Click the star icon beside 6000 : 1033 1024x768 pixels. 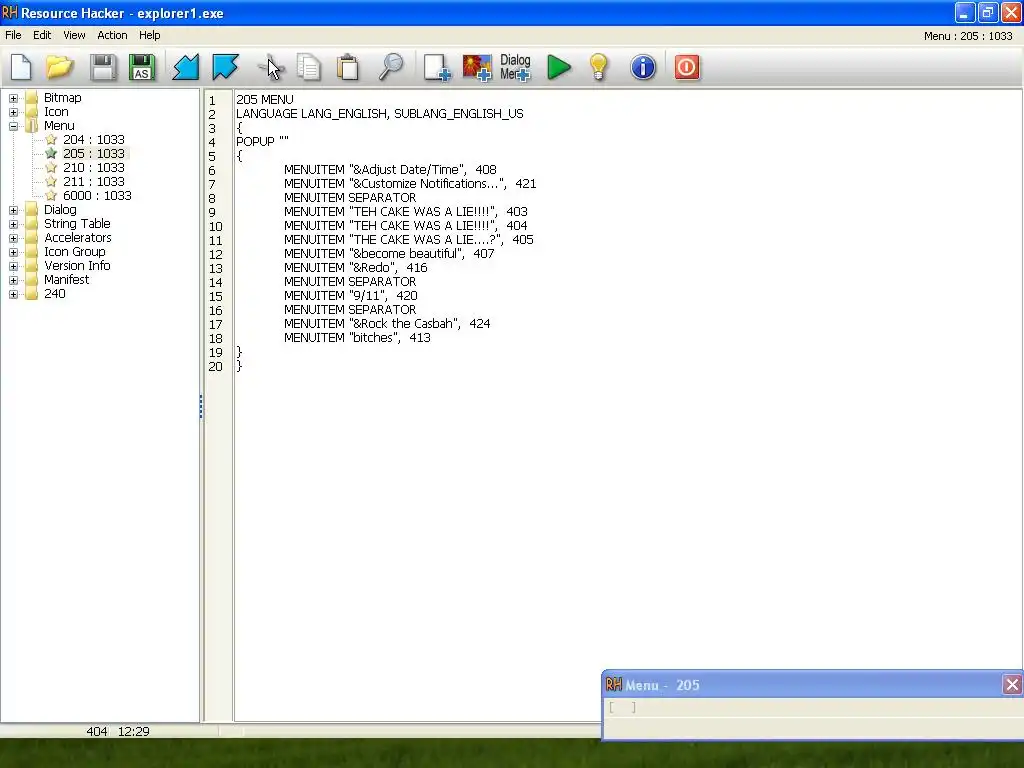51,195
